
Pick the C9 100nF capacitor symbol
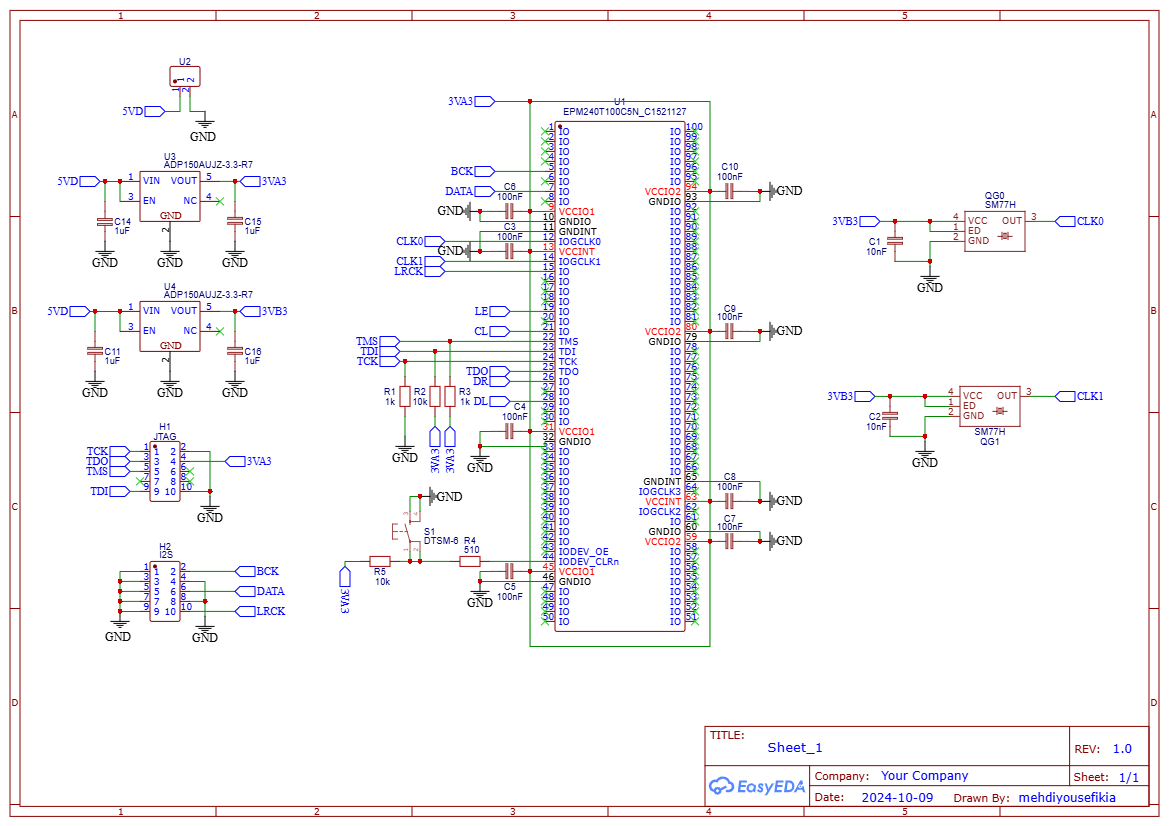(730, 331)
